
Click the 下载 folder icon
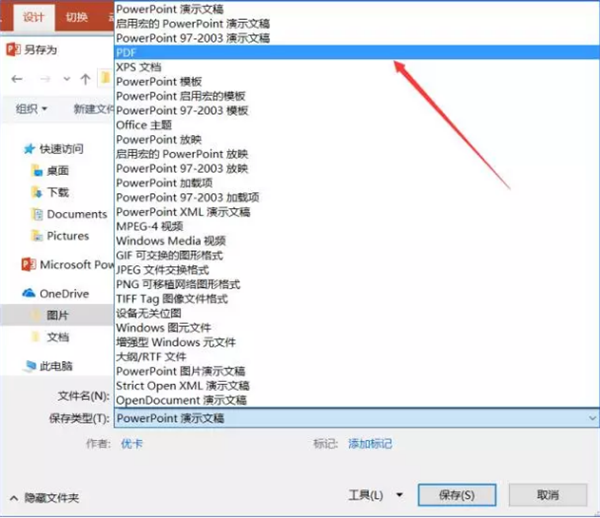tap(37, 192)
